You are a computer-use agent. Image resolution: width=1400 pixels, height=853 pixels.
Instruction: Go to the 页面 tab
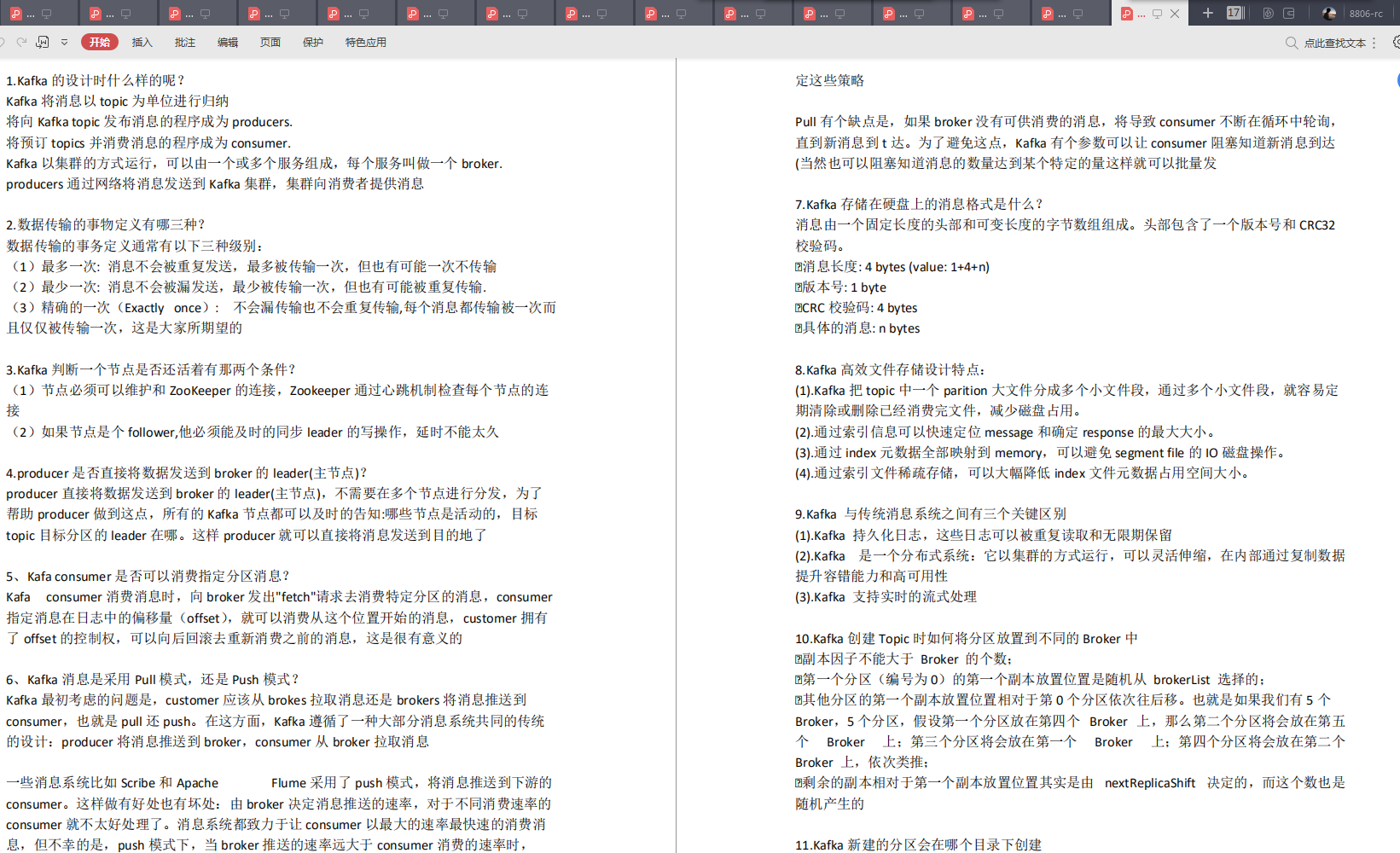270,42
